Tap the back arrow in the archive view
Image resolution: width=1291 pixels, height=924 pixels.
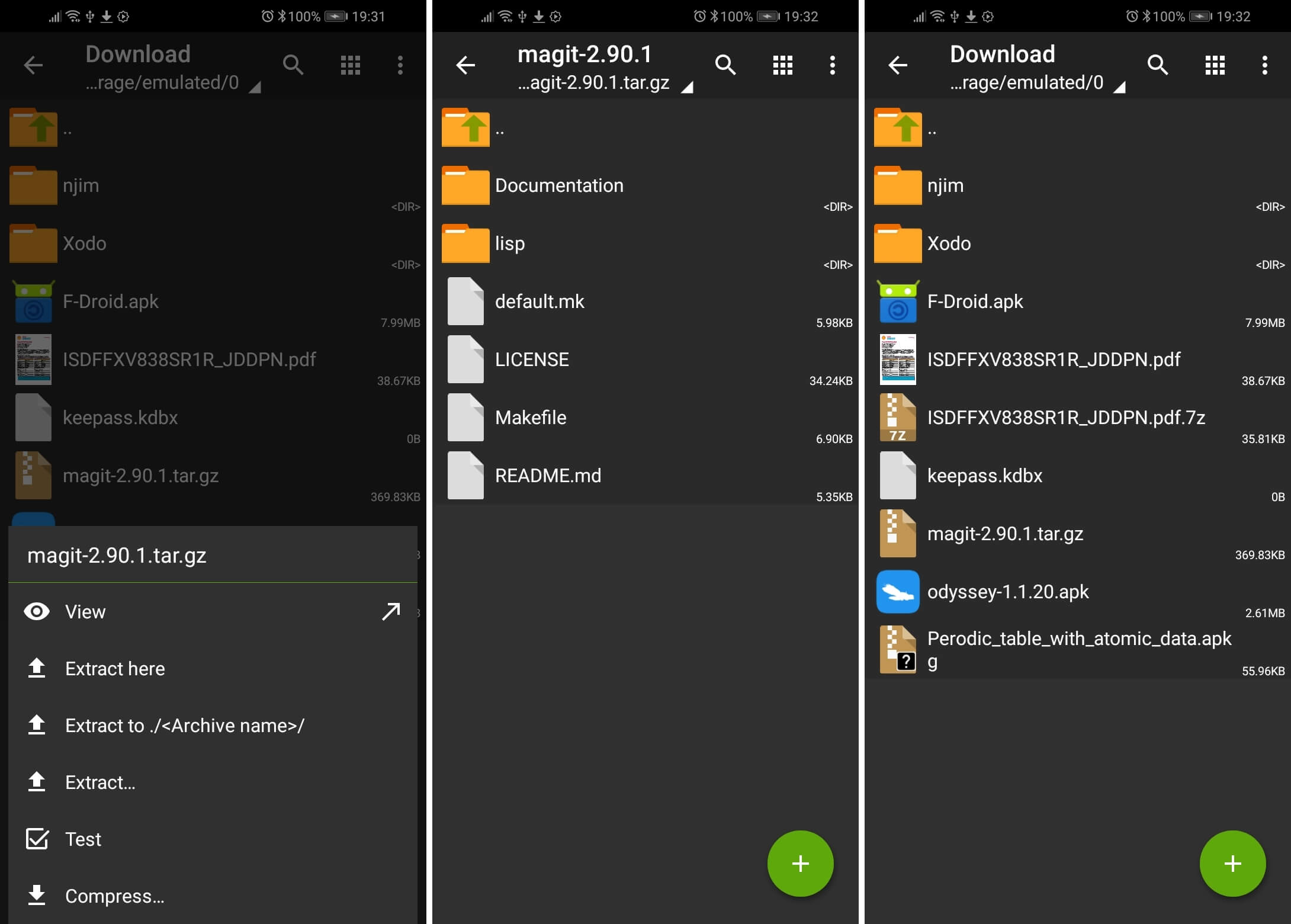(465, 65)
